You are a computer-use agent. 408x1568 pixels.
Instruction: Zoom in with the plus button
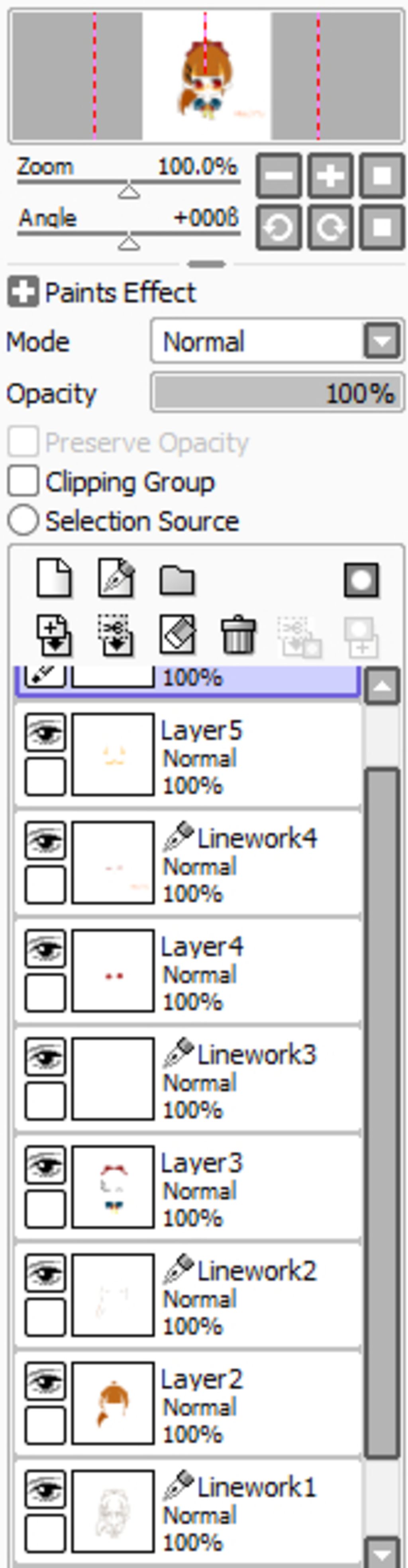tap(331, 176)
